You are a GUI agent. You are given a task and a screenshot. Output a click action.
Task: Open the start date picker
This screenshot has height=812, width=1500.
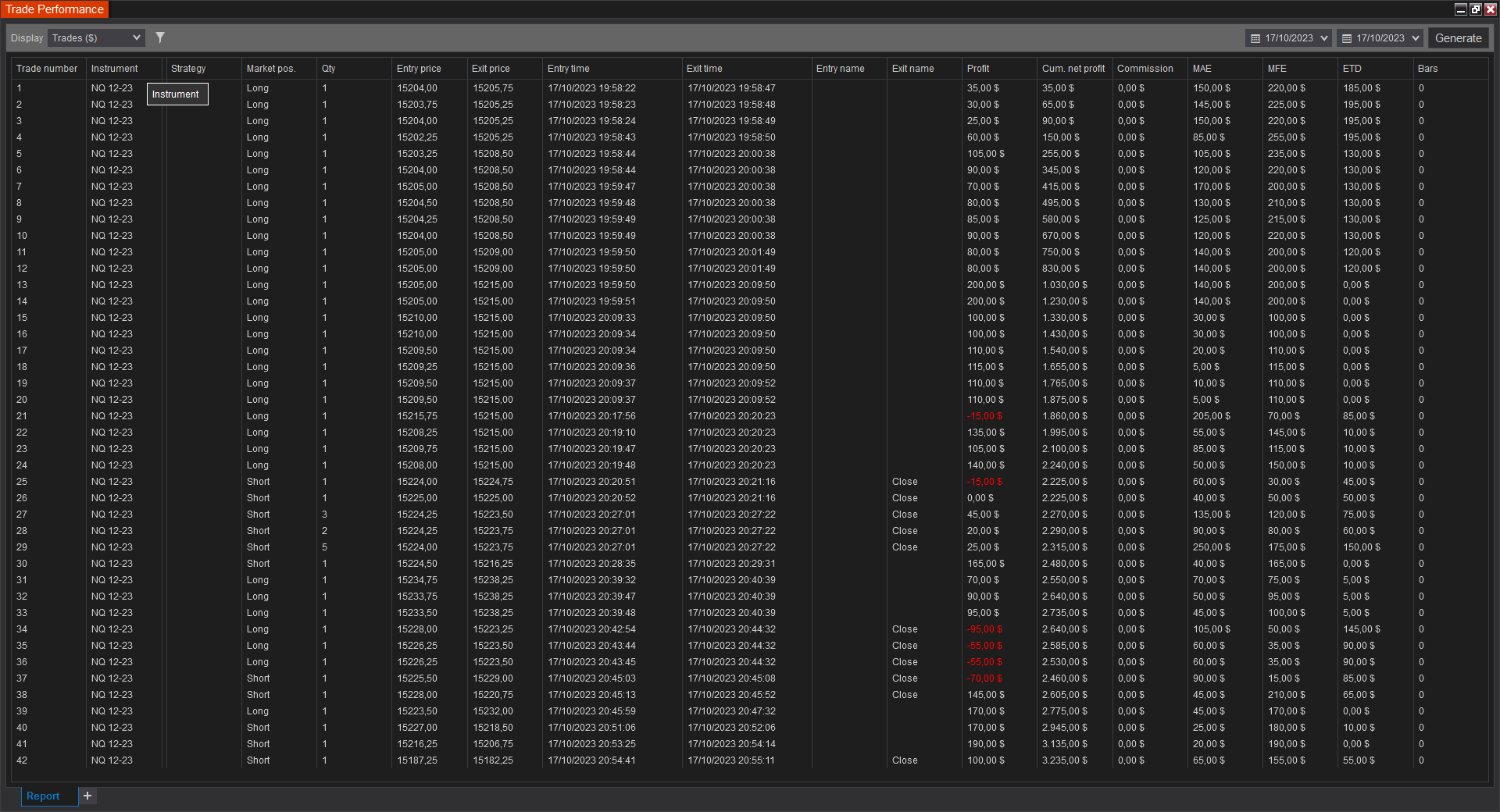pyautogui.click(x=1288, y=37)
